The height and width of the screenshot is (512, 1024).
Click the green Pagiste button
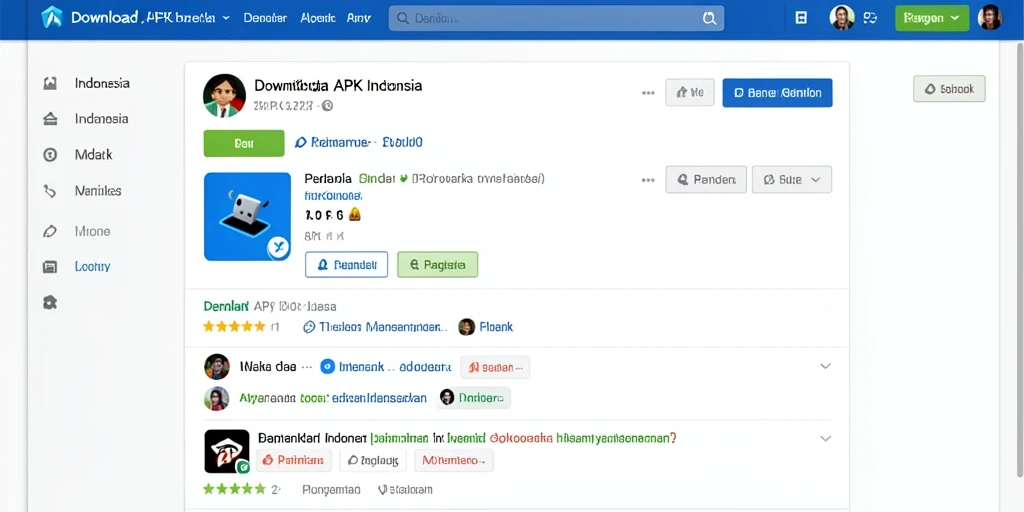(438, 264)
